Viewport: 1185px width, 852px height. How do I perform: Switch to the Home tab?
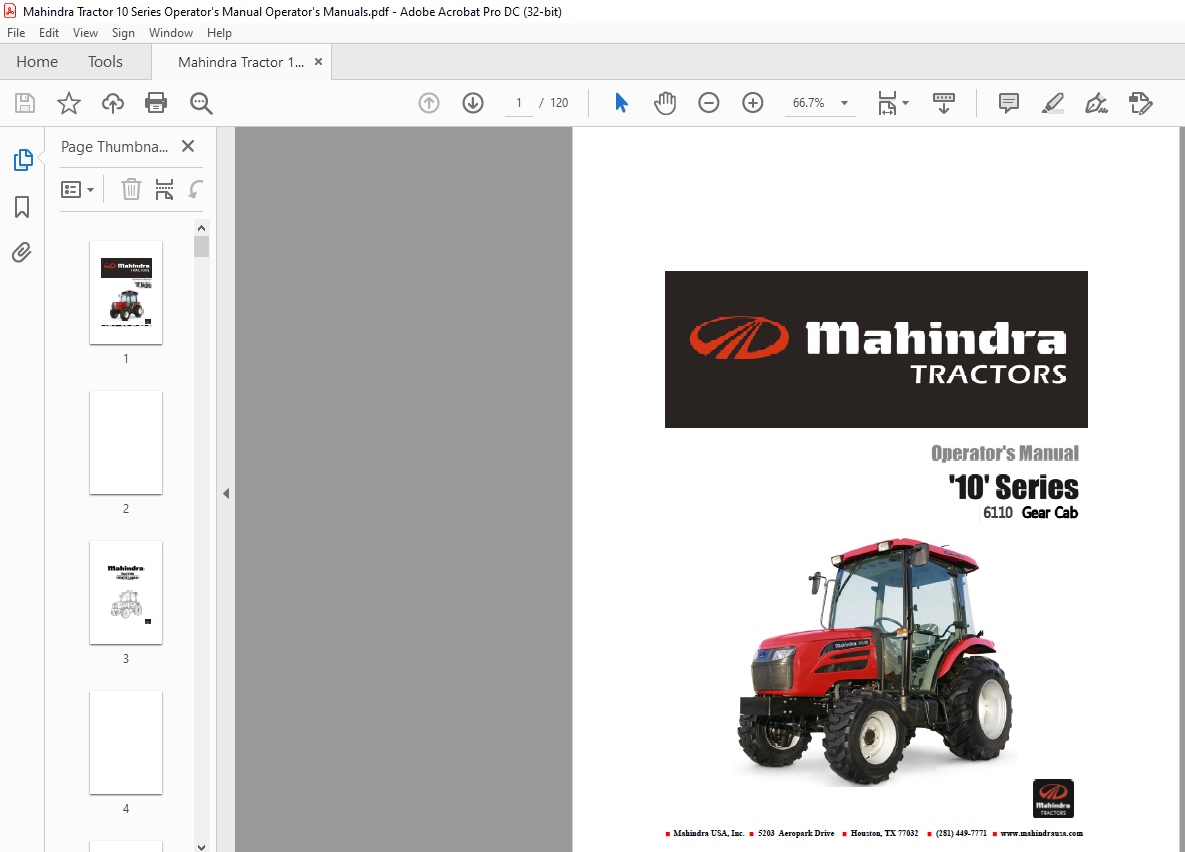37,62
